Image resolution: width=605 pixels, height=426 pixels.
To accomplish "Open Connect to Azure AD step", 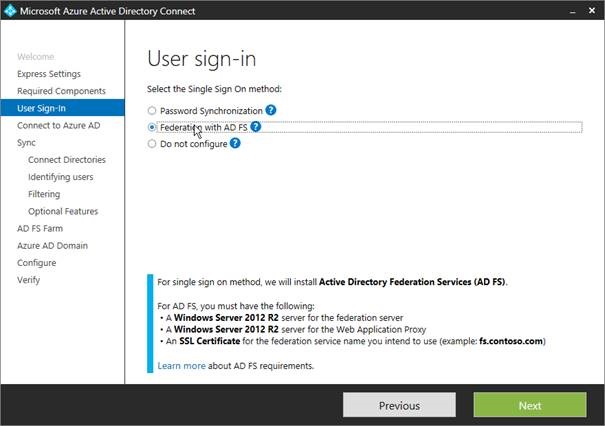I will [59, 125].
